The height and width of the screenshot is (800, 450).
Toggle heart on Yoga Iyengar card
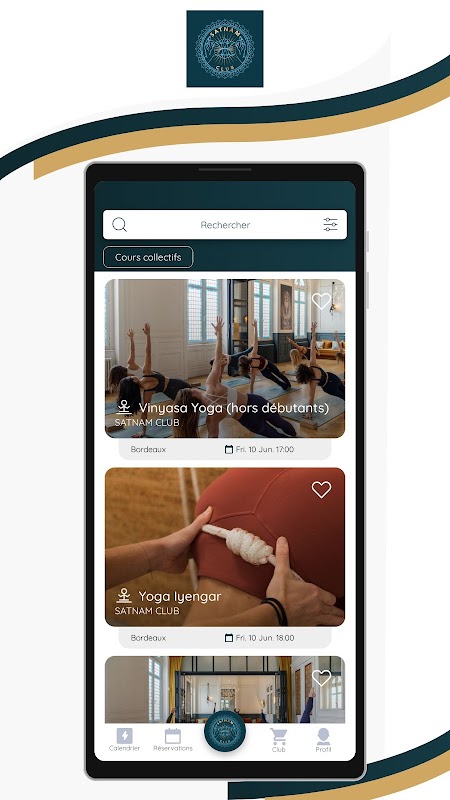click(321, 490)
